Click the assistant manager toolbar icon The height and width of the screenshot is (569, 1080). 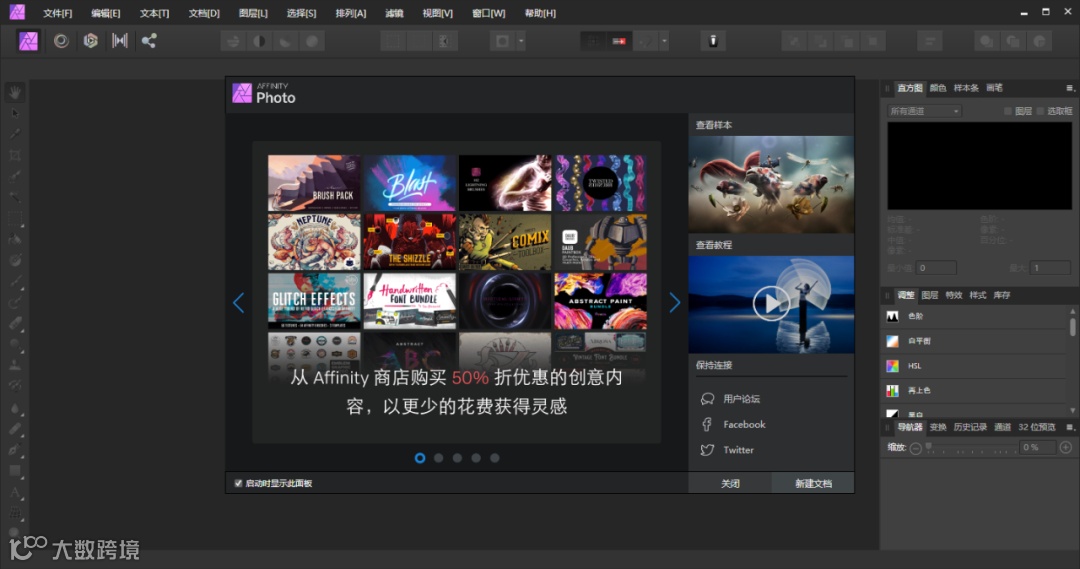point(713,41)
